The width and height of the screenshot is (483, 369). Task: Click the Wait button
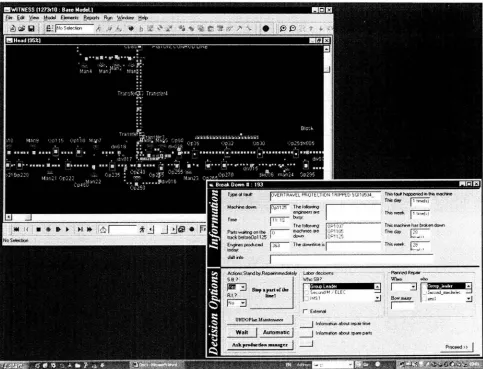coord(242,332)
